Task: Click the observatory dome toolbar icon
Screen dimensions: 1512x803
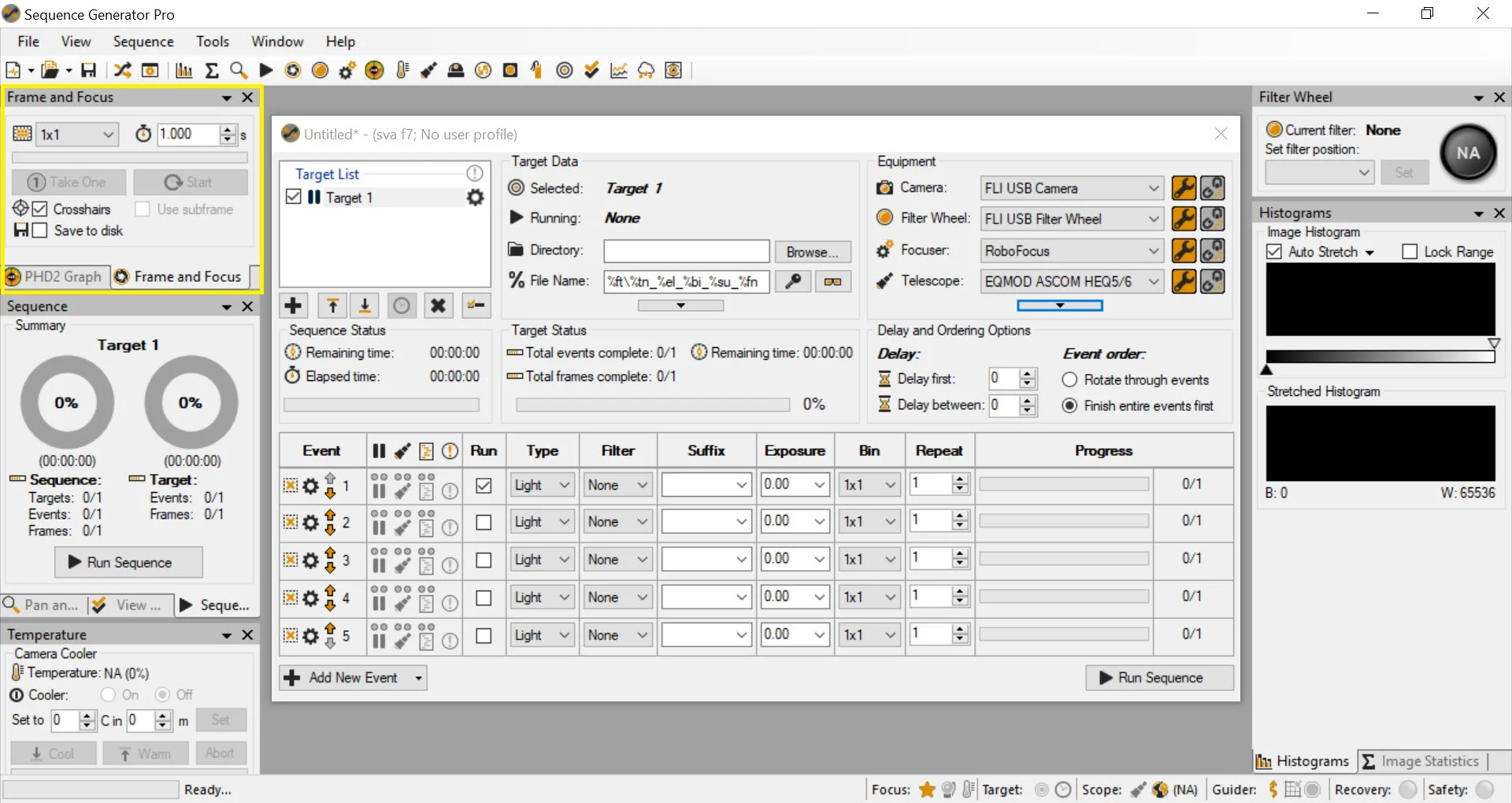Action: coord(456,70)
